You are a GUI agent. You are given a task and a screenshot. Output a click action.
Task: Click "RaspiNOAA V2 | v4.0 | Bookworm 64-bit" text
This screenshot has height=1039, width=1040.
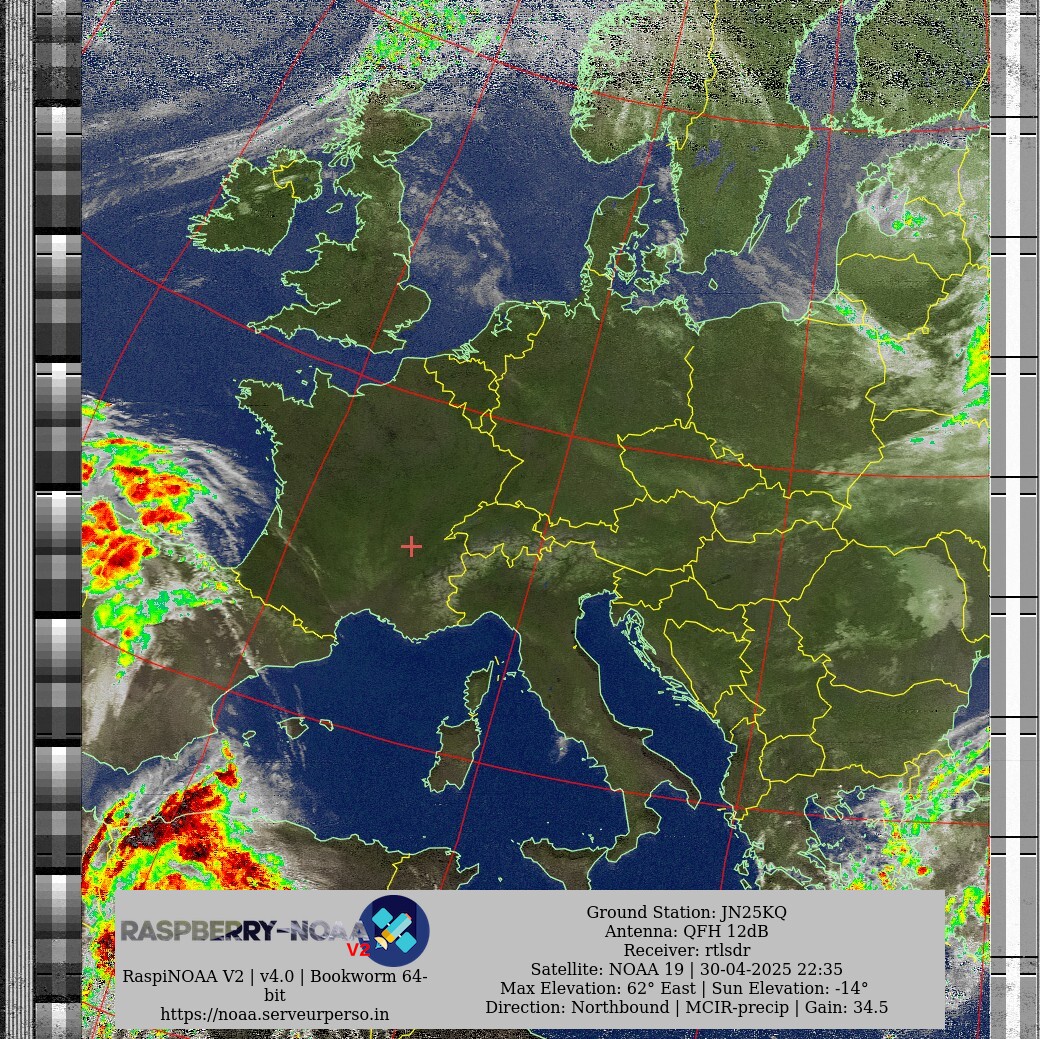click(x=275, y=985)
